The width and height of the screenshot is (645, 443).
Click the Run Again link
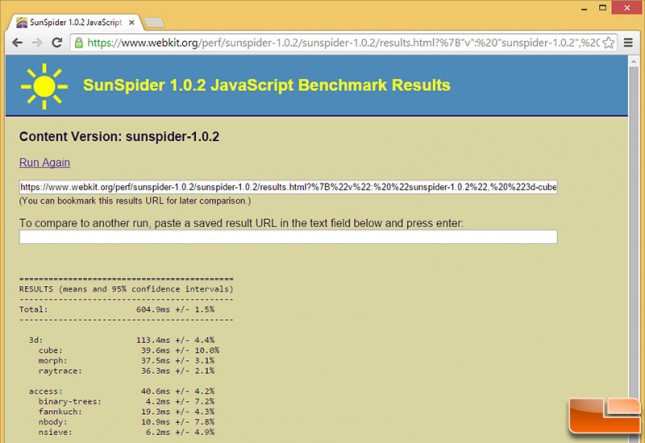click(x=44, y=162)
